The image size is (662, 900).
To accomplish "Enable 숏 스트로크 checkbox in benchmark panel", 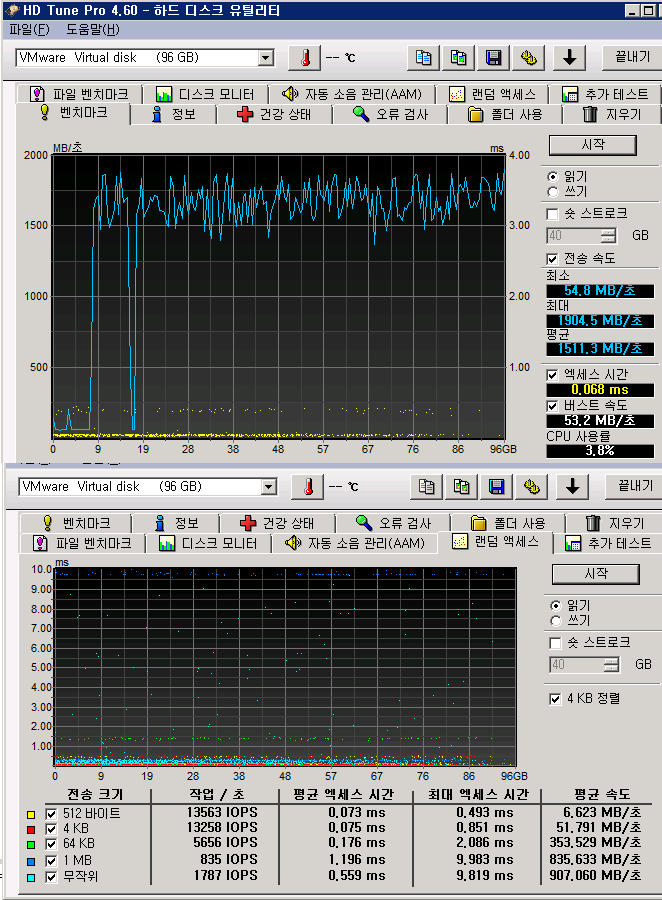I will tap(552, 214).
